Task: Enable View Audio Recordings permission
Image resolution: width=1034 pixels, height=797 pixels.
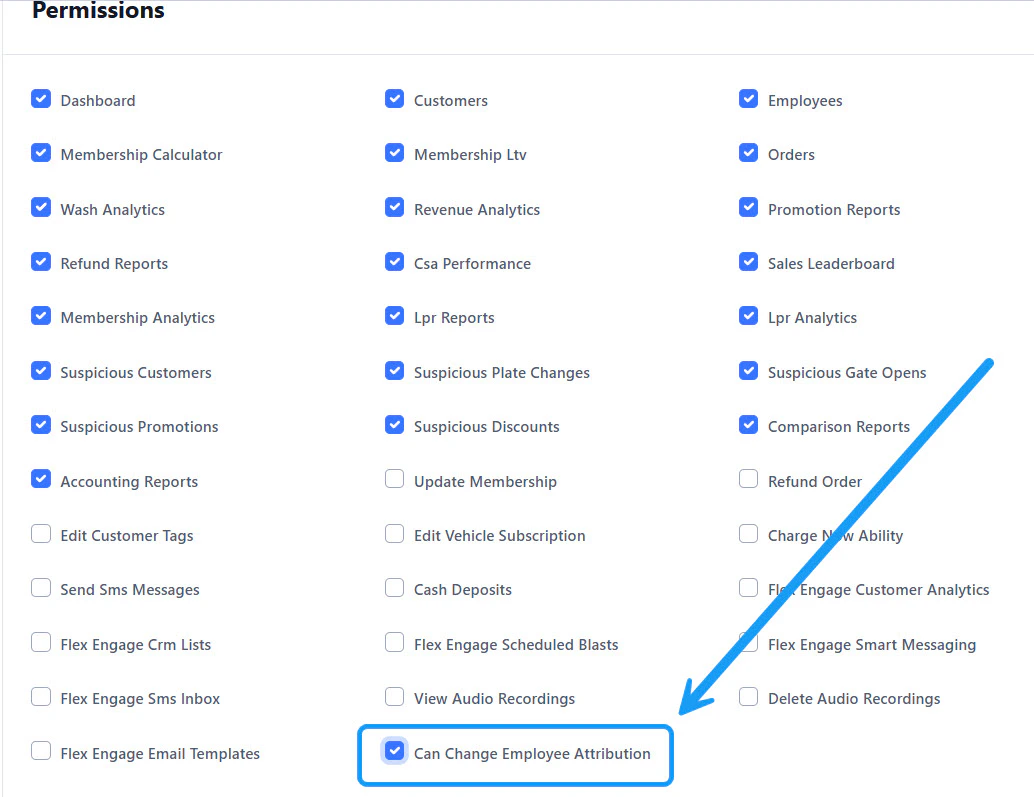Action: (394, 697)
